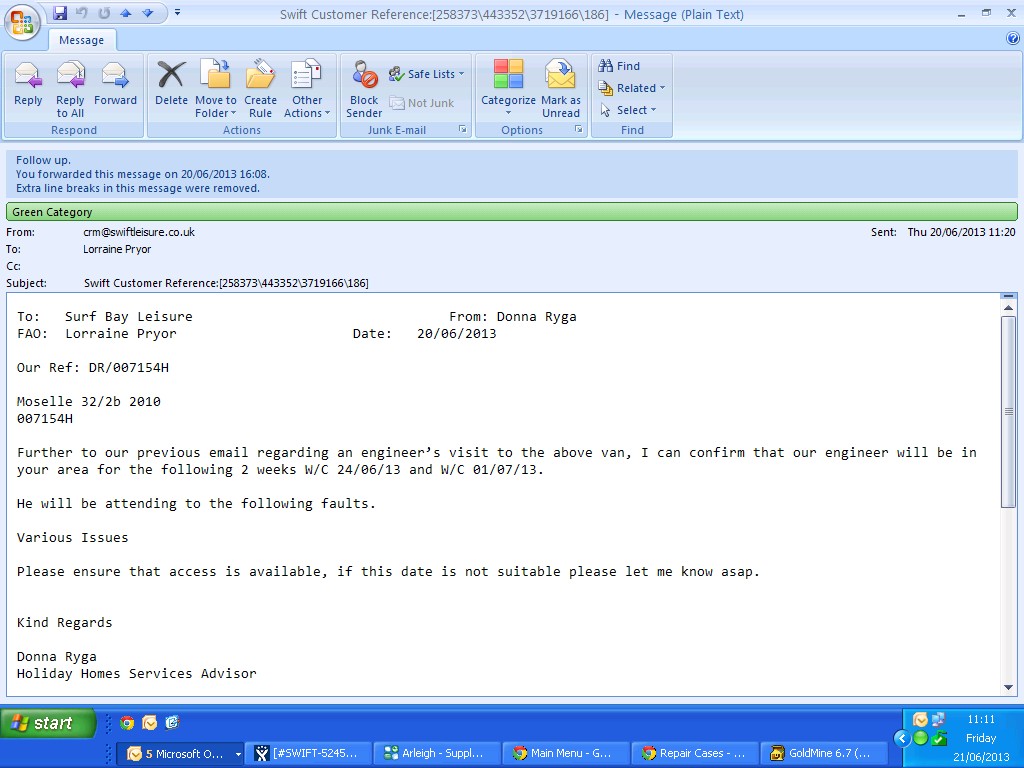Click recipient Lorraine Pryor
1024x768 pixels.
click(117, 249)
